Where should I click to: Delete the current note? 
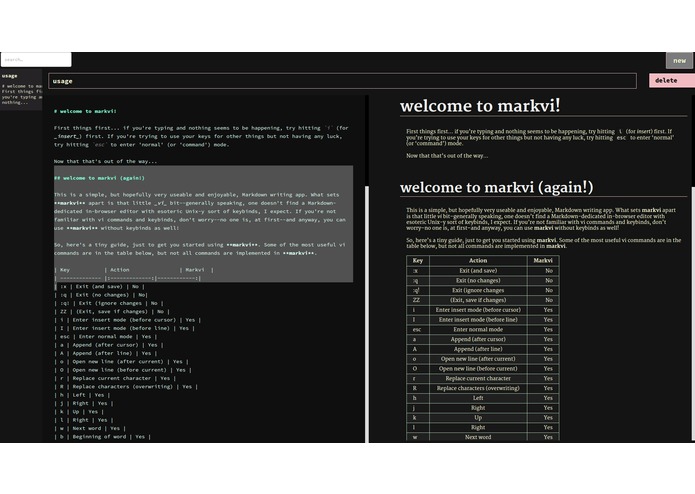click(x=672, y=81)
